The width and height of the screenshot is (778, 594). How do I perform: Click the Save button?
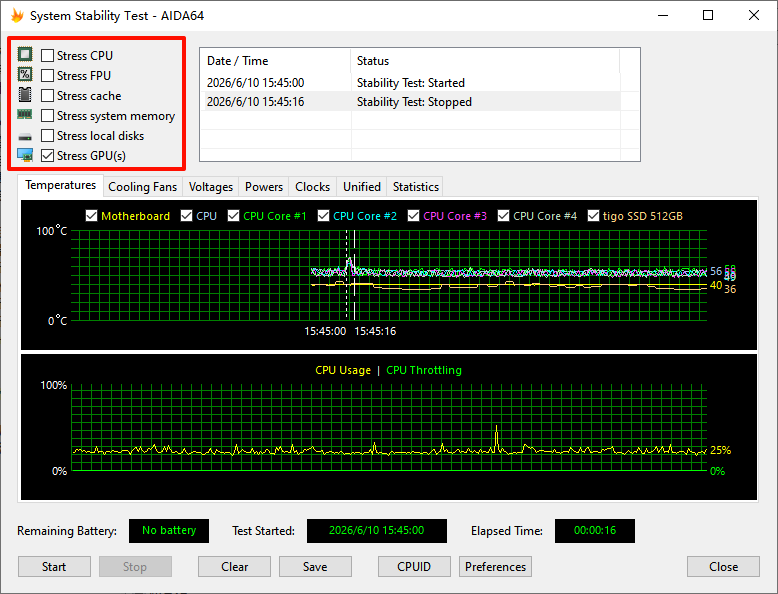point(315,567)
